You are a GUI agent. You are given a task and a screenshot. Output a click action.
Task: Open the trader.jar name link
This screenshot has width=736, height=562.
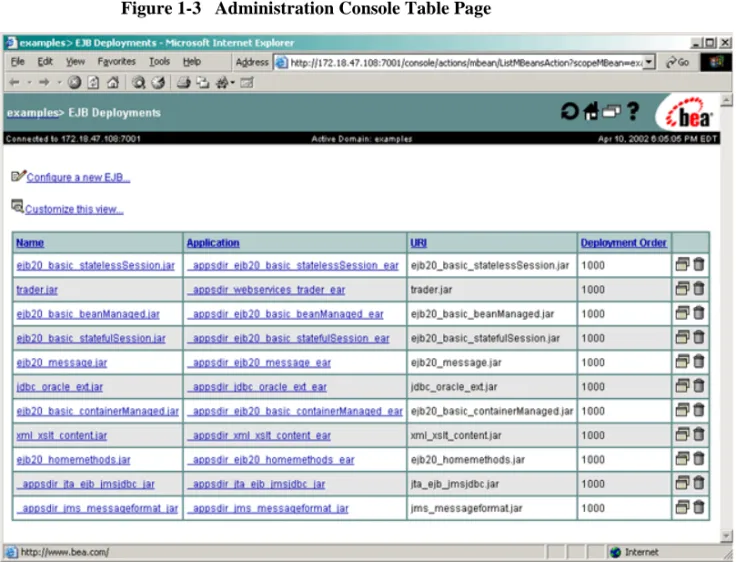pos(37,290)
